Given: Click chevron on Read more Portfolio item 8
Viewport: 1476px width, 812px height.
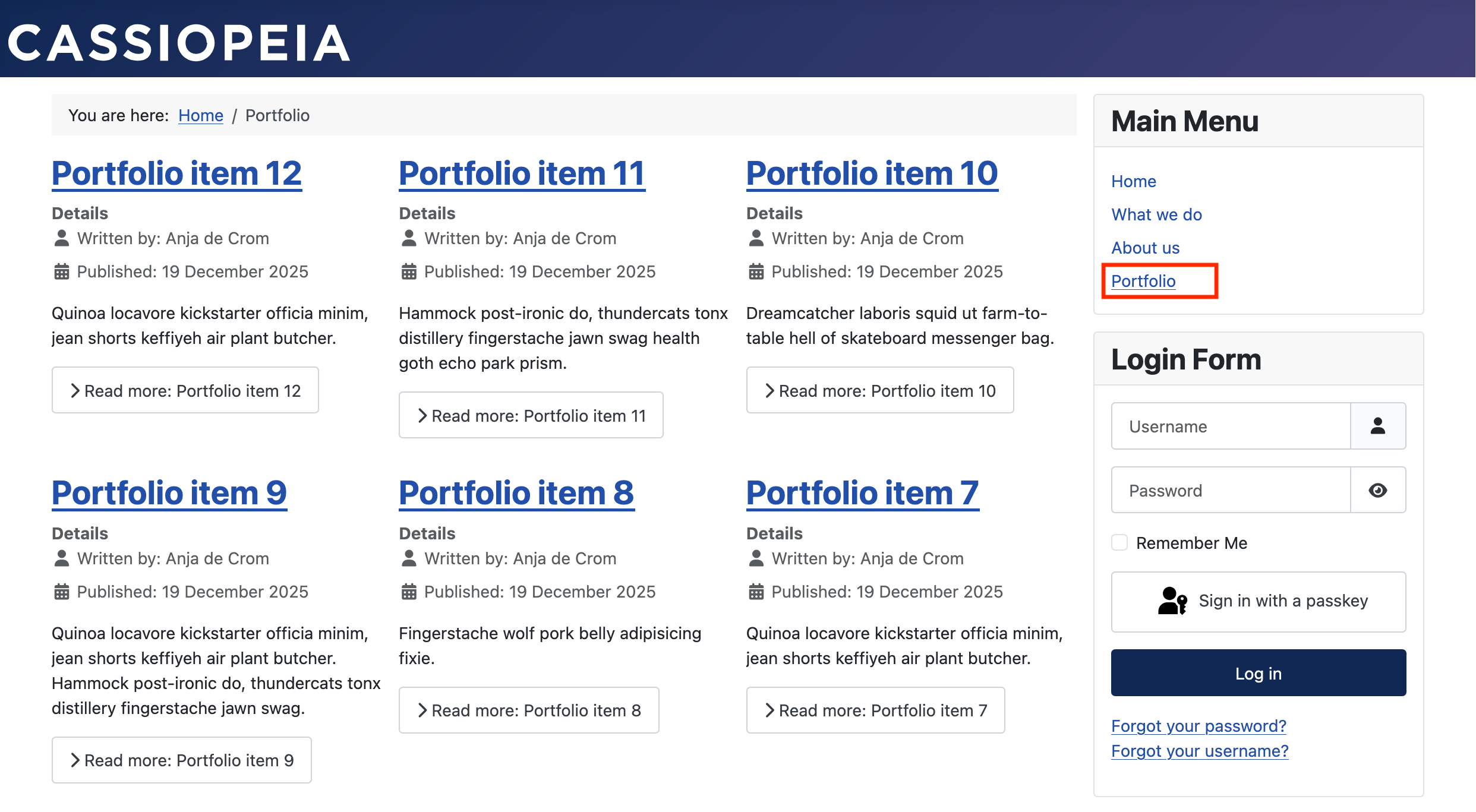Looking at the screenshot, I should click(422, 710).
